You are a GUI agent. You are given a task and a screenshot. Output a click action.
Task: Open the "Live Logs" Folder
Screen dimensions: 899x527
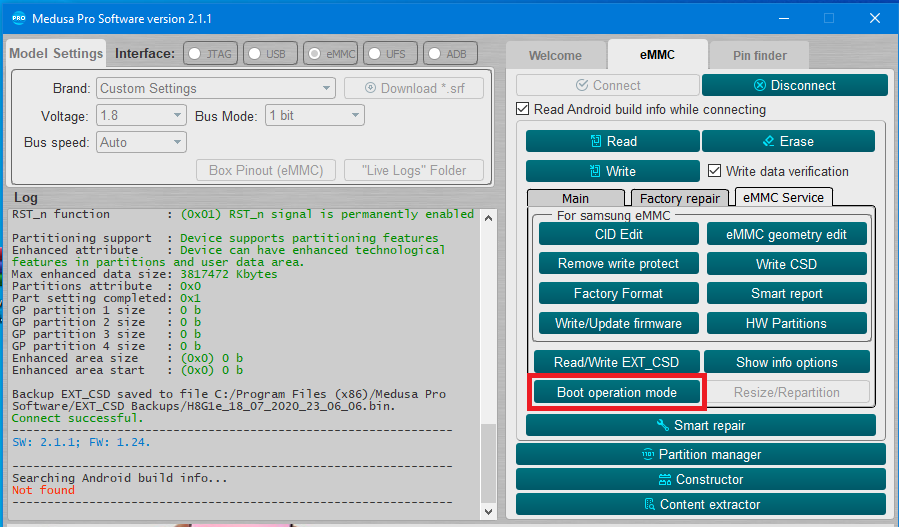414,170
